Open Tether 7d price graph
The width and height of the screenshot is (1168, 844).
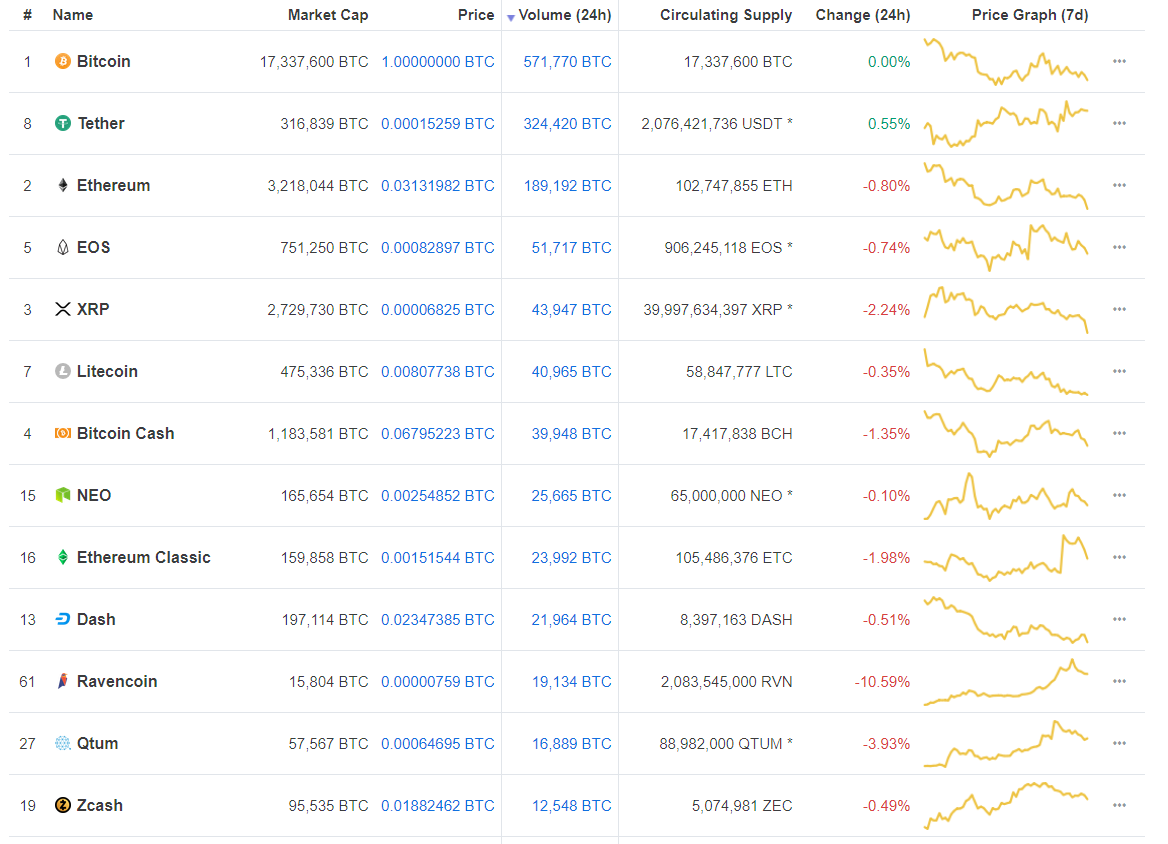(x=1006, y=123)
